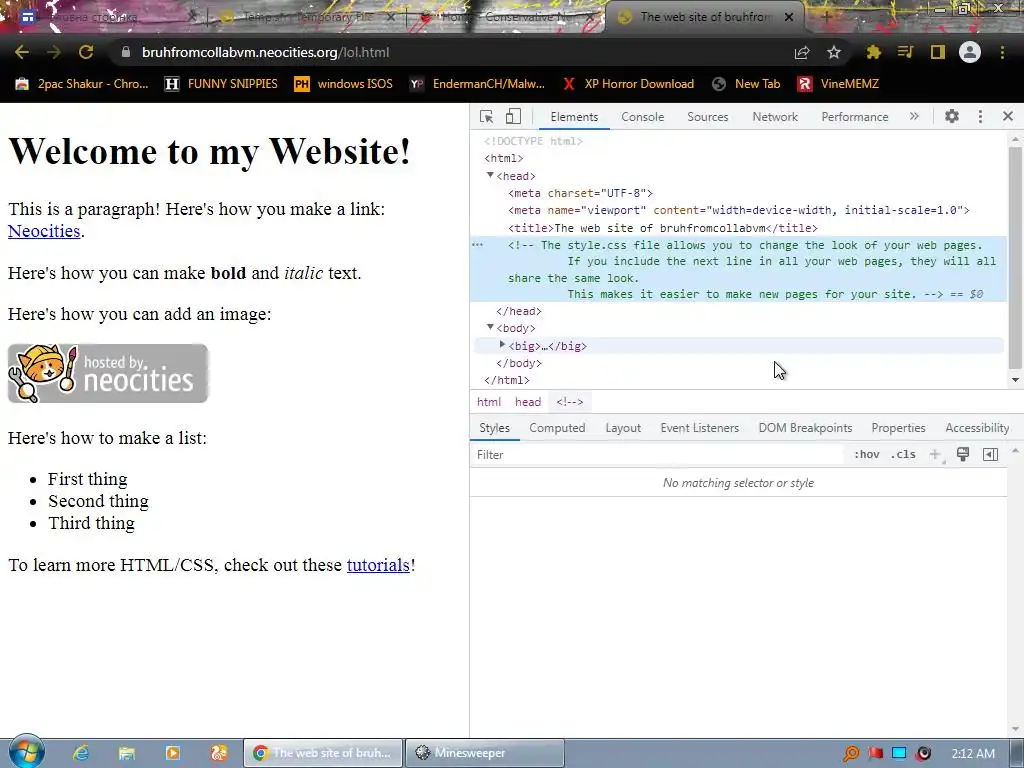The width and height of the screenshot is (1024, 768).
Task: Add a new style rule
Action: click(935, 455)
